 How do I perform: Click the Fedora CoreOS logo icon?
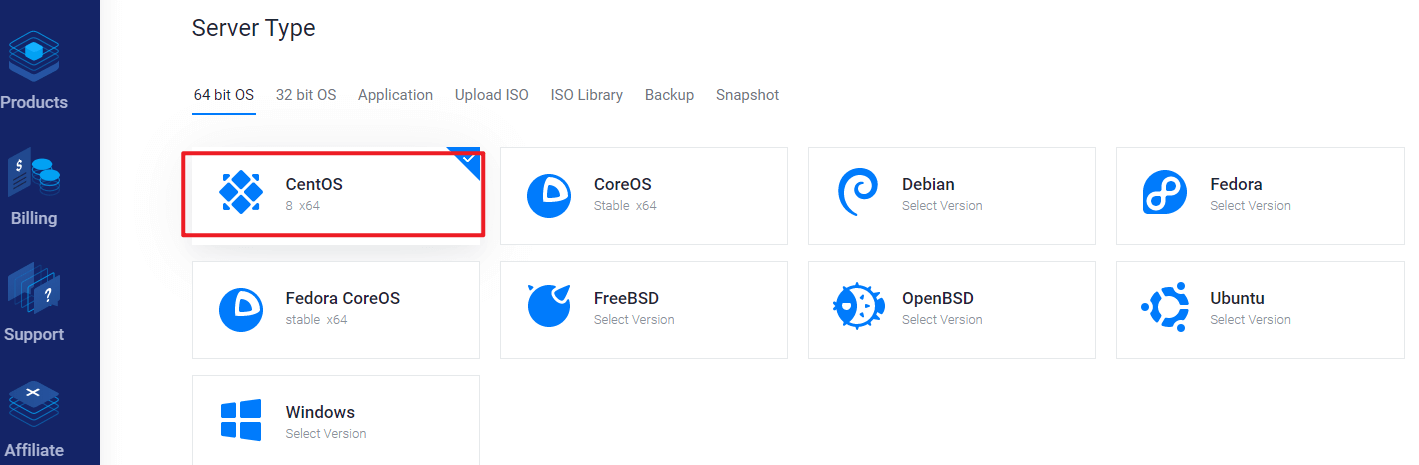(x=241, y=309)
